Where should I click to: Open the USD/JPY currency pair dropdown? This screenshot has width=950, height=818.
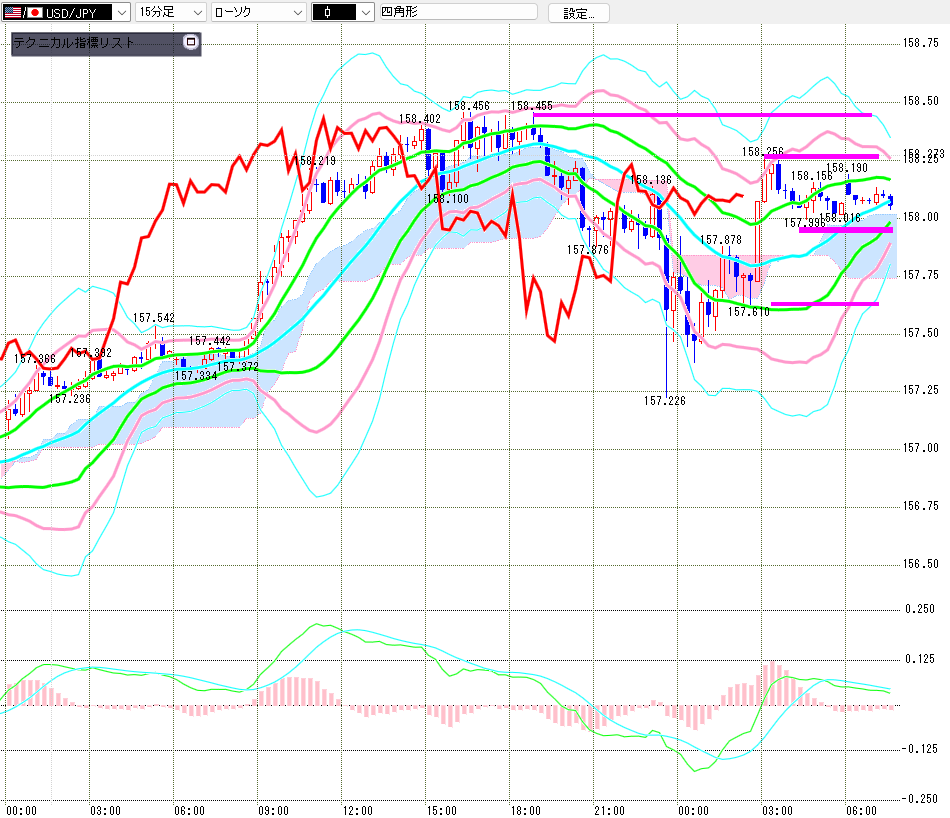[x=66, y=12]
